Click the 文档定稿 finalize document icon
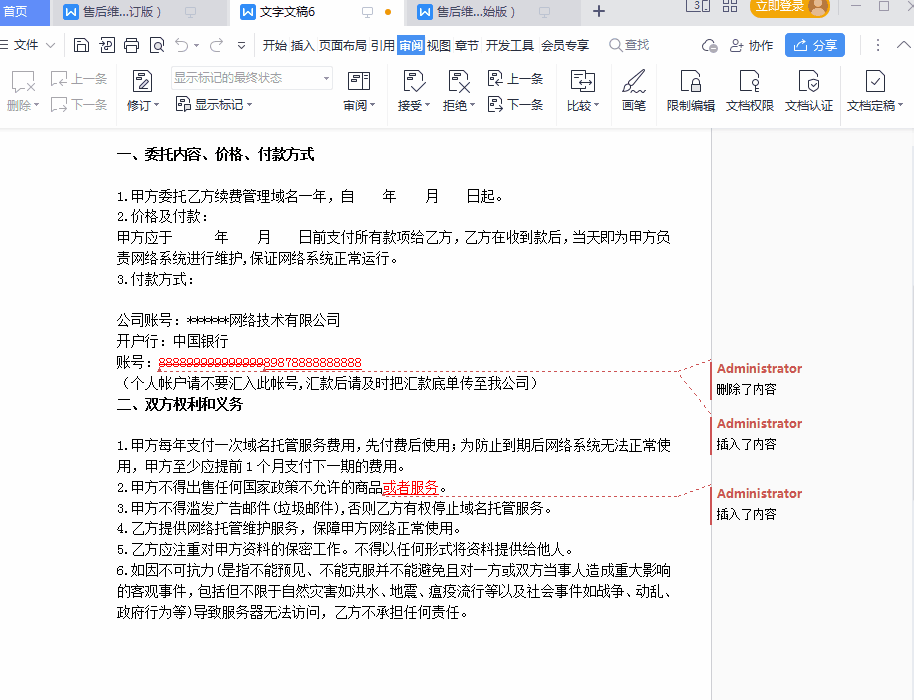914x700 pixels. [875, 82]
